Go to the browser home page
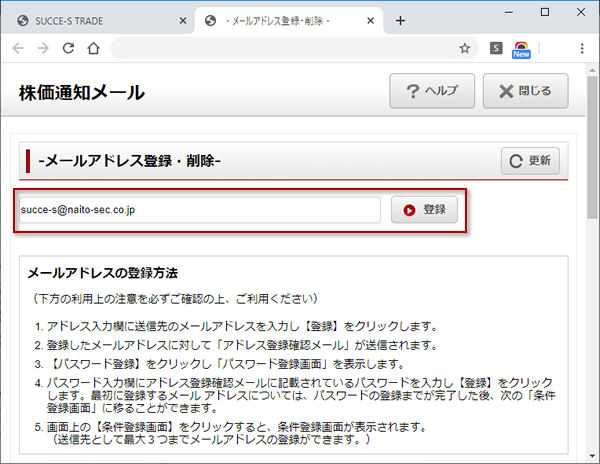Image resolution: width=600 pixels, height=464 pixels. (x=93, y=48)
